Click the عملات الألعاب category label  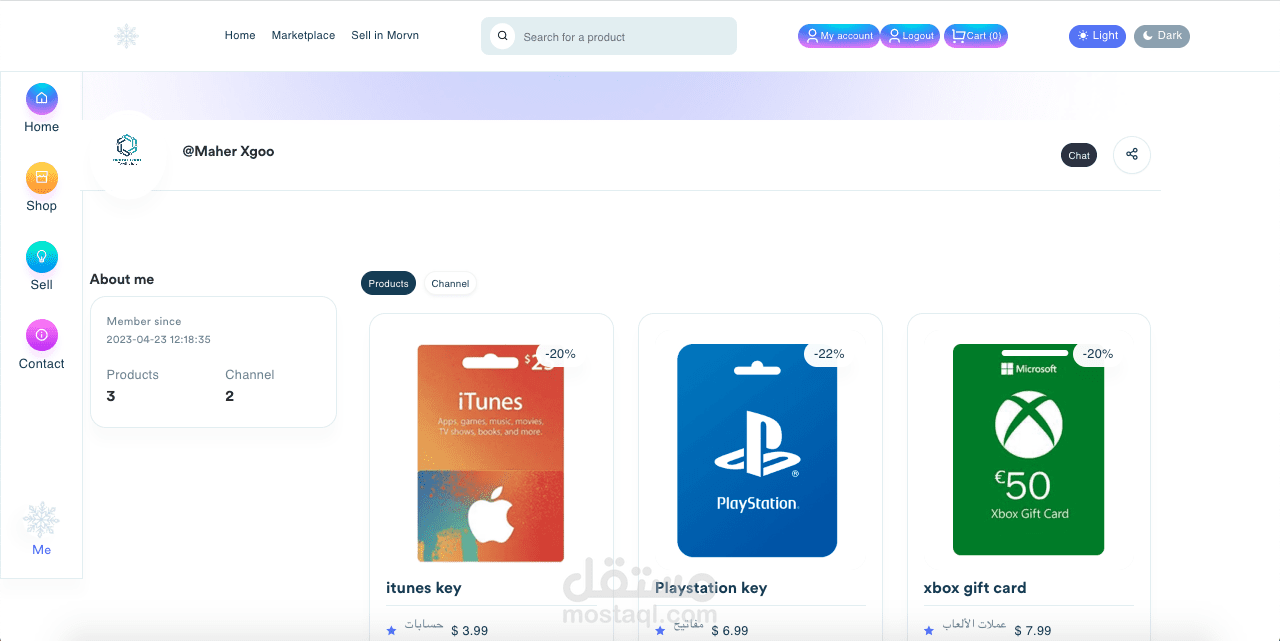(x=975, y=625)
